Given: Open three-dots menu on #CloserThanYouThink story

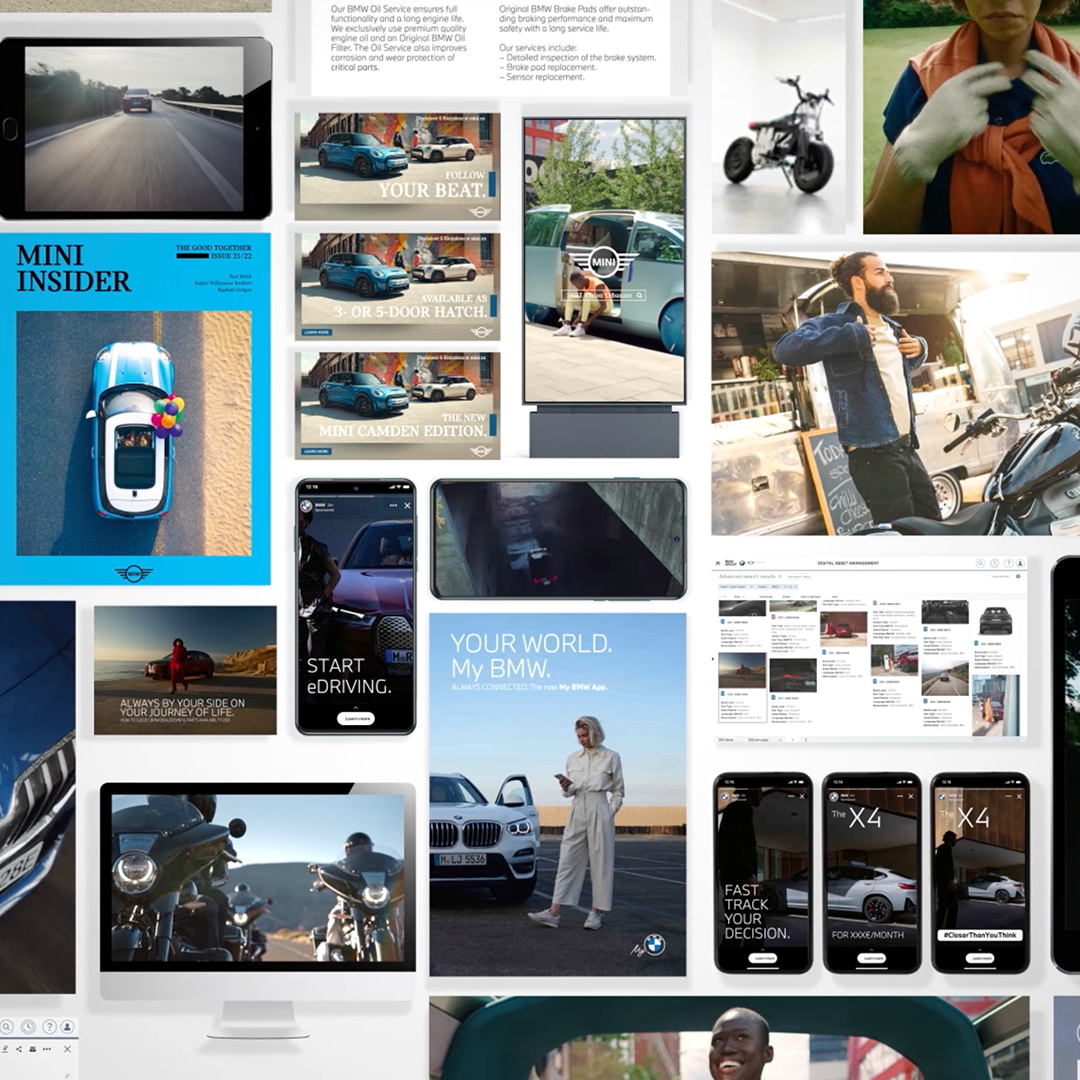Looking at the screenshot, I should pyautogui.click(x=1008, y=796).
